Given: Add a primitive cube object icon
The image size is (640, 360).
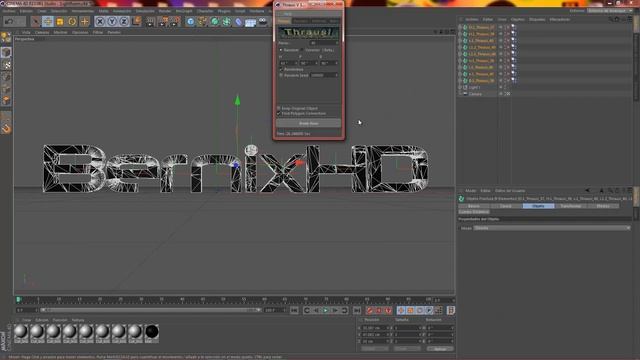Looking at the screenshot, I should (x=191, y=21).
